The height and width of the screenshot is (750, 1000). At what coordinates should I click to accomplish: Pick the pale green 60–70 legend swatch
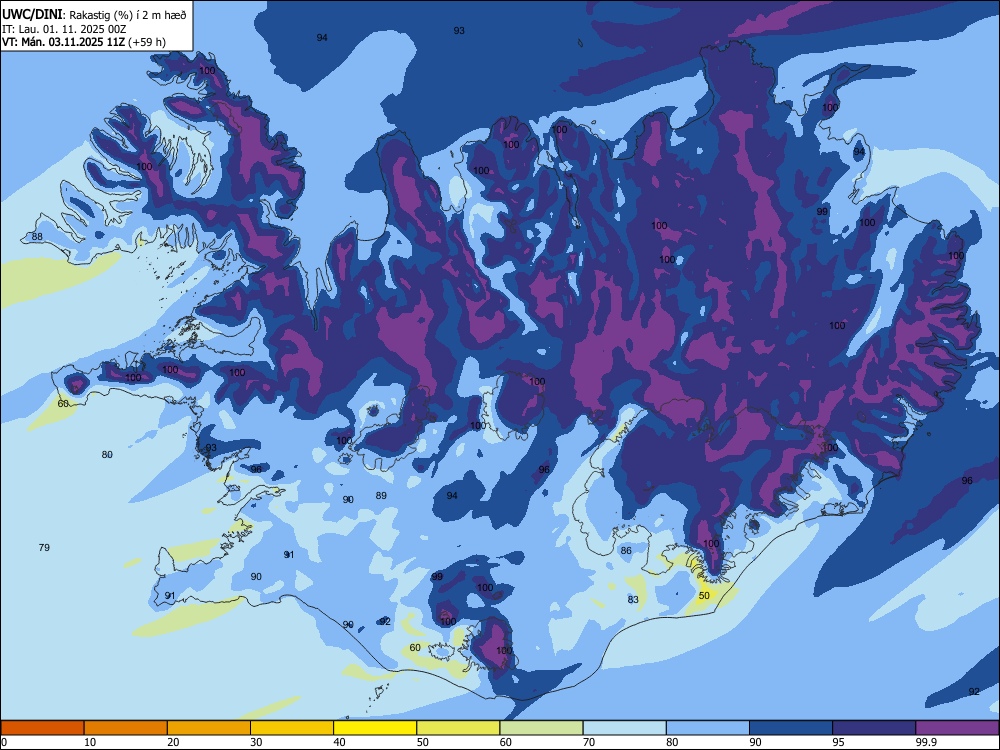click(541, 728)
